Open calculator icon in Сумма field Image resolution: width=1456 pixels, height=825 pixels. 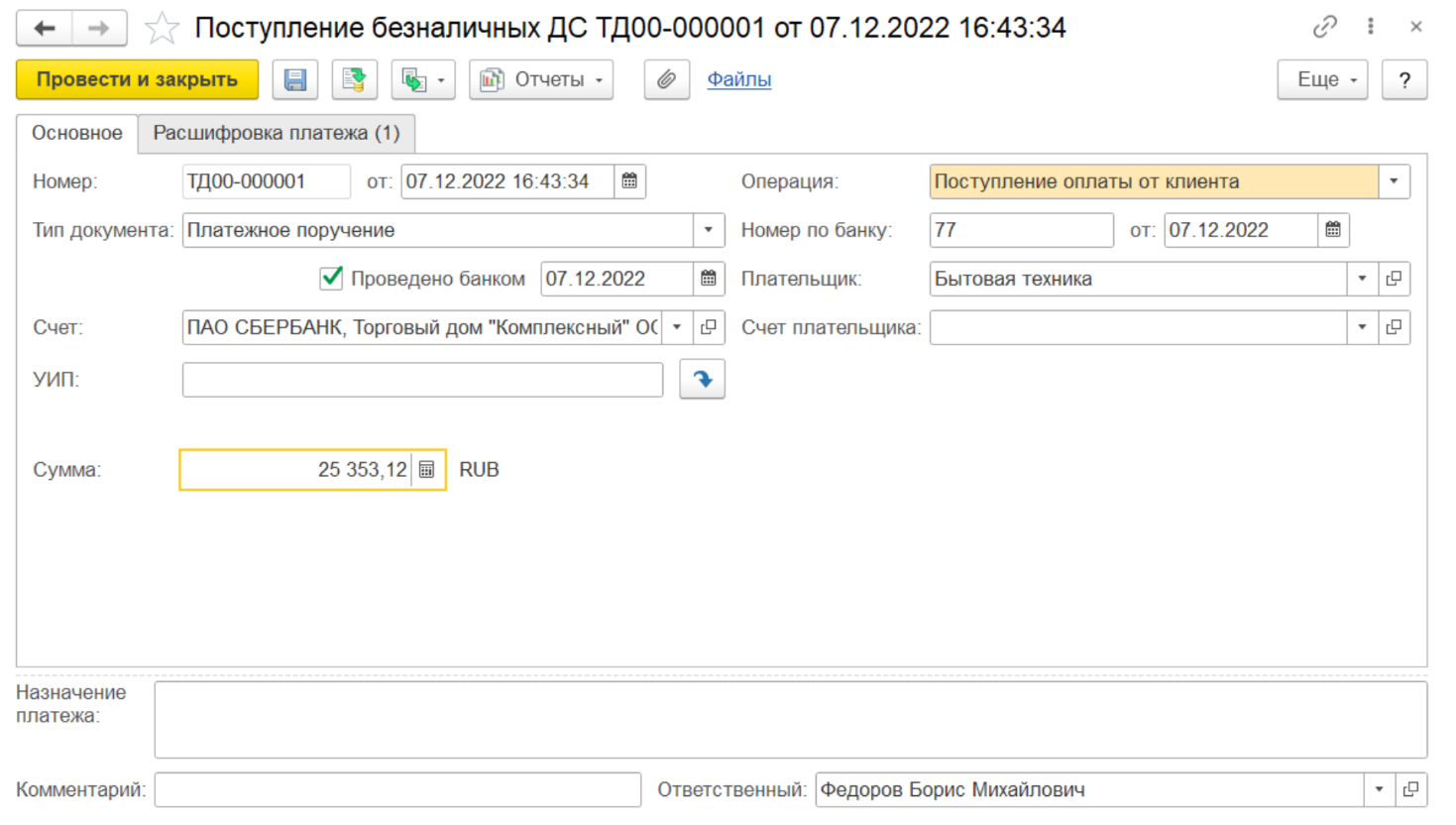[x=426, y=470]
